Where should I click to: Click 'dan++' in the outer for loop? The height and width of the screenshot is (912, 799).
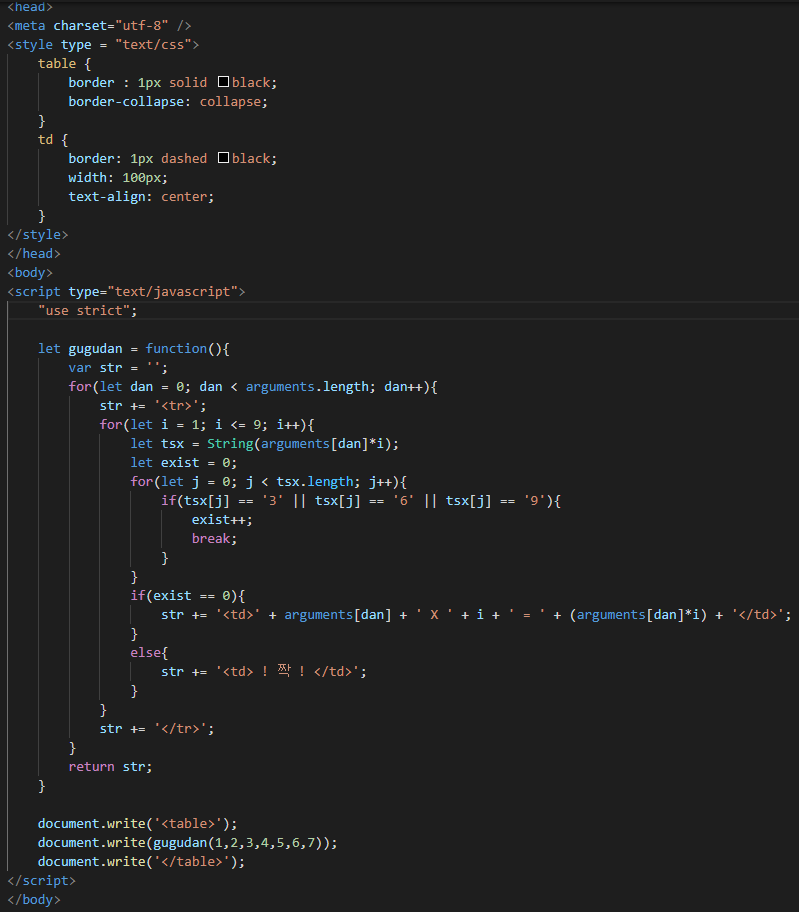[x=404, y=387]
